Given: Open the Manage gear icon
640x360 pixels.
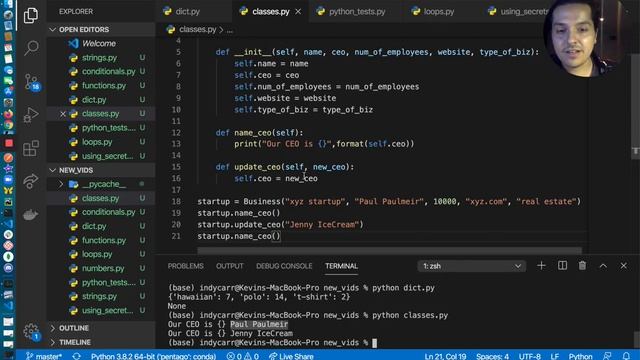Looking at the screenshot, I should [x=31, y=331].
